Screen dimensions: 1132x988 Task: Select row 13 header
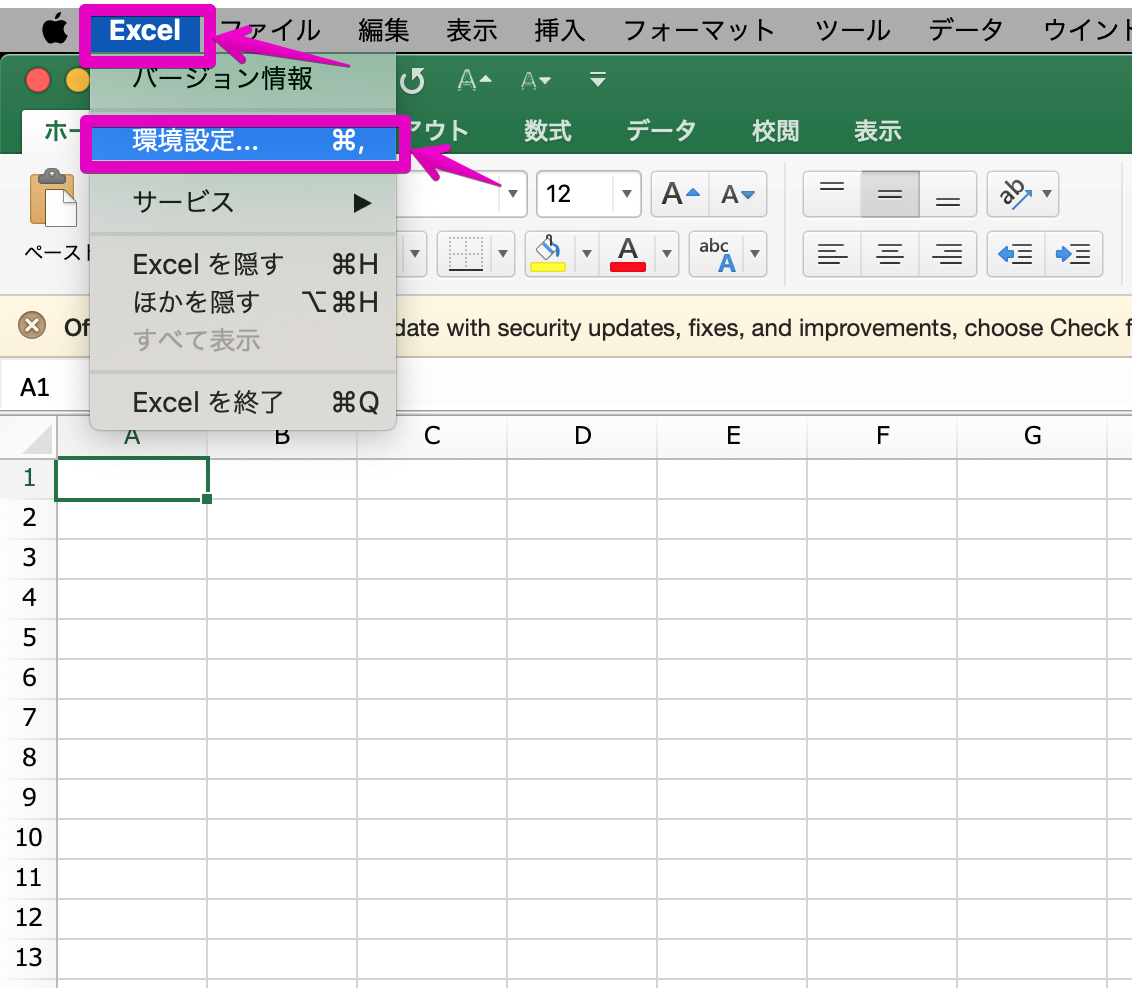tap(29, 958)
